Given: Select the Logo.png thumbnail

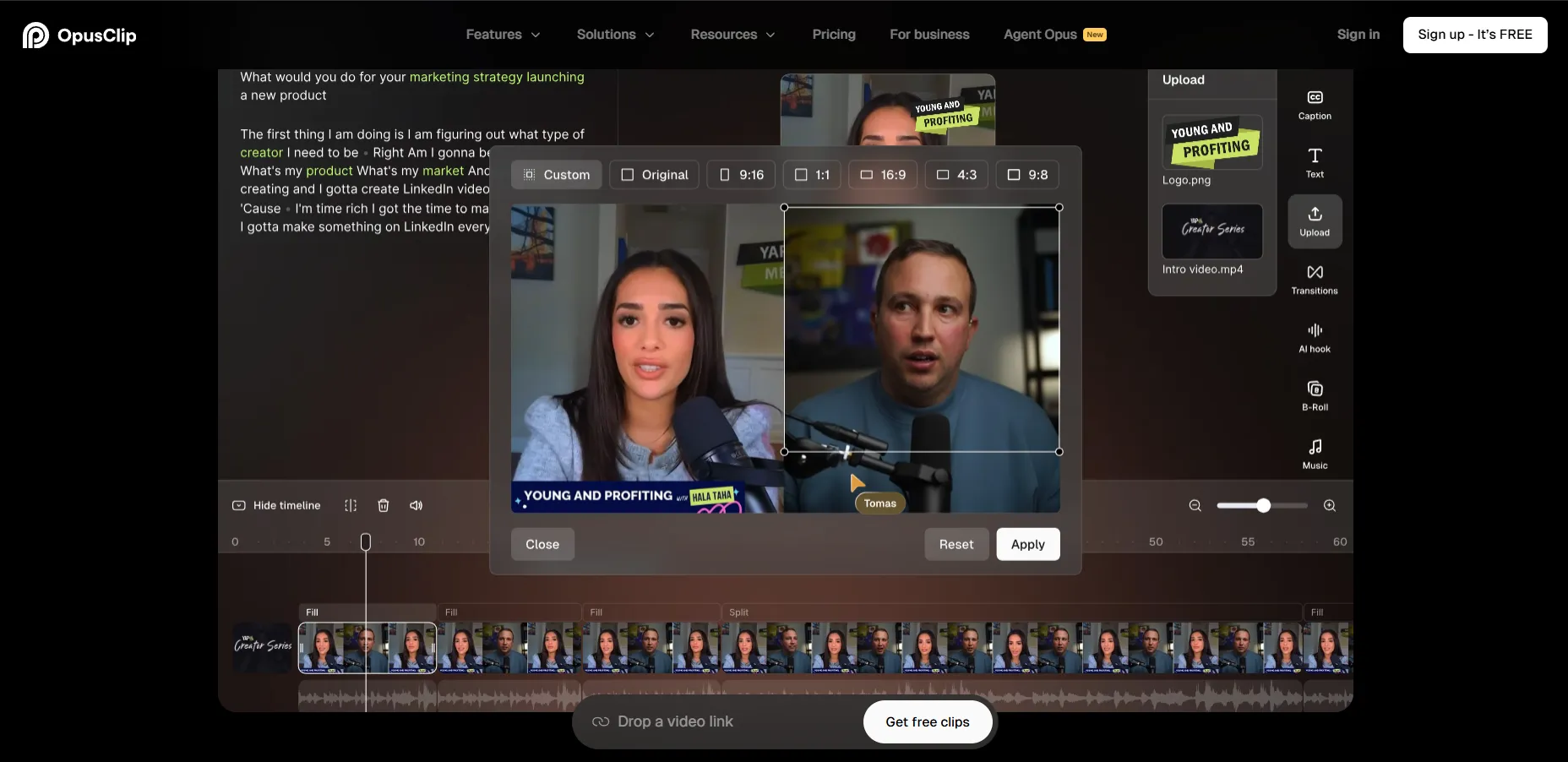Looking at the screenshot, I should tap(1212, 142).
